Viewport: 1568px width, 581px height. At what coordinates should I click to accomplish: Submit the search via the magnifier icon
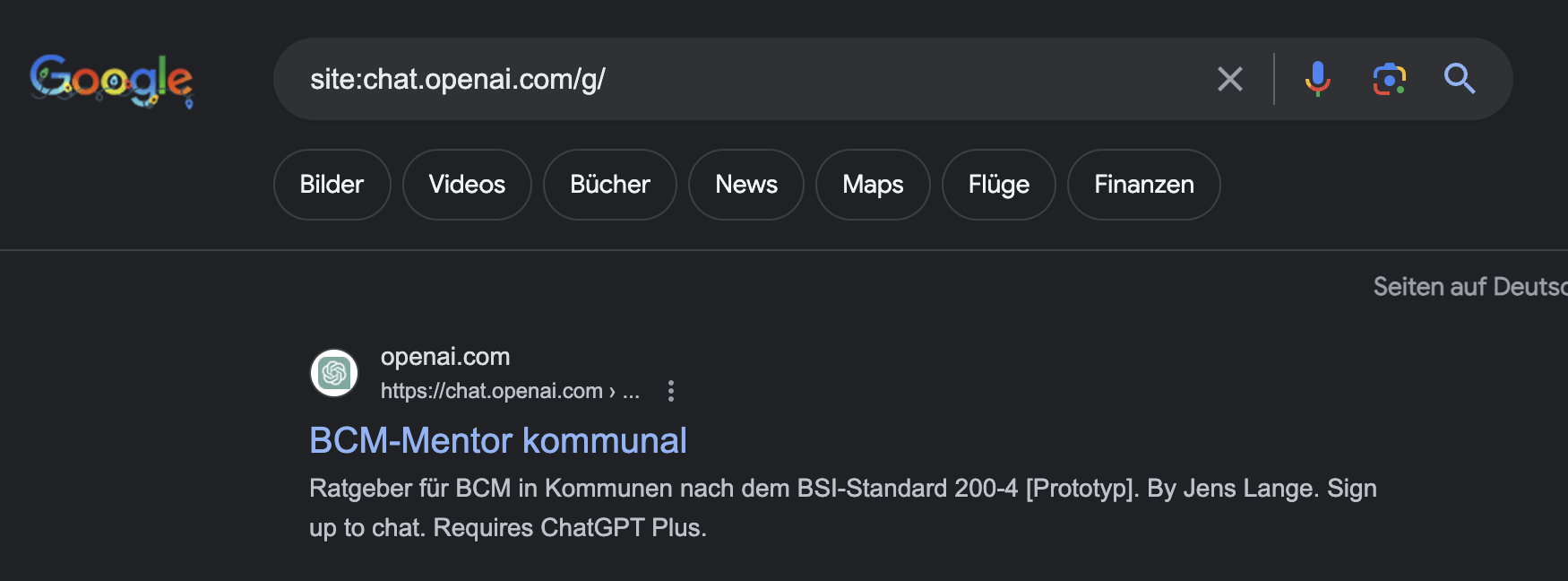(x=1460, y=79)
